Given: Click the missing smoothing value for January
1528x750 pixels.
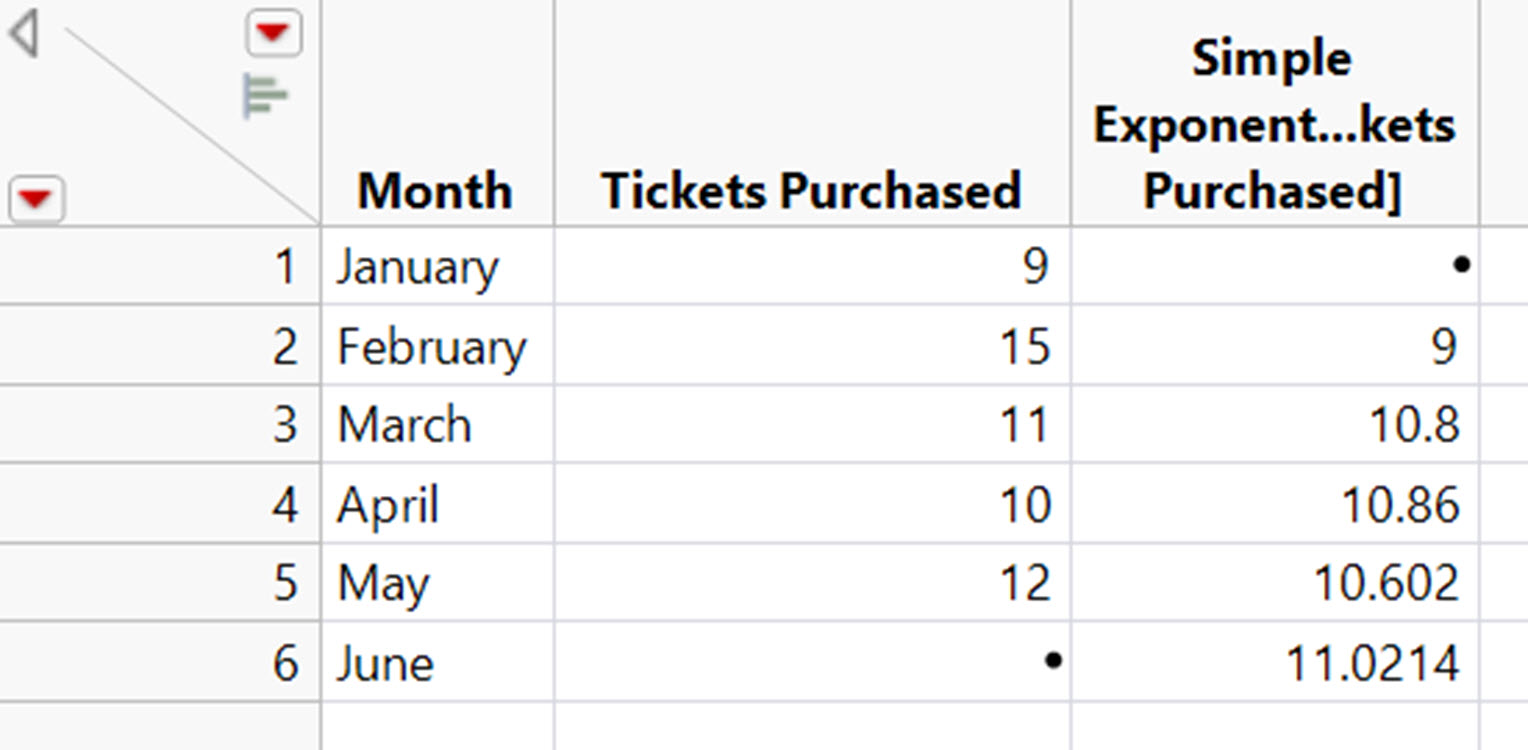Looking at the screenshot, I should [x=1275, y=266].
